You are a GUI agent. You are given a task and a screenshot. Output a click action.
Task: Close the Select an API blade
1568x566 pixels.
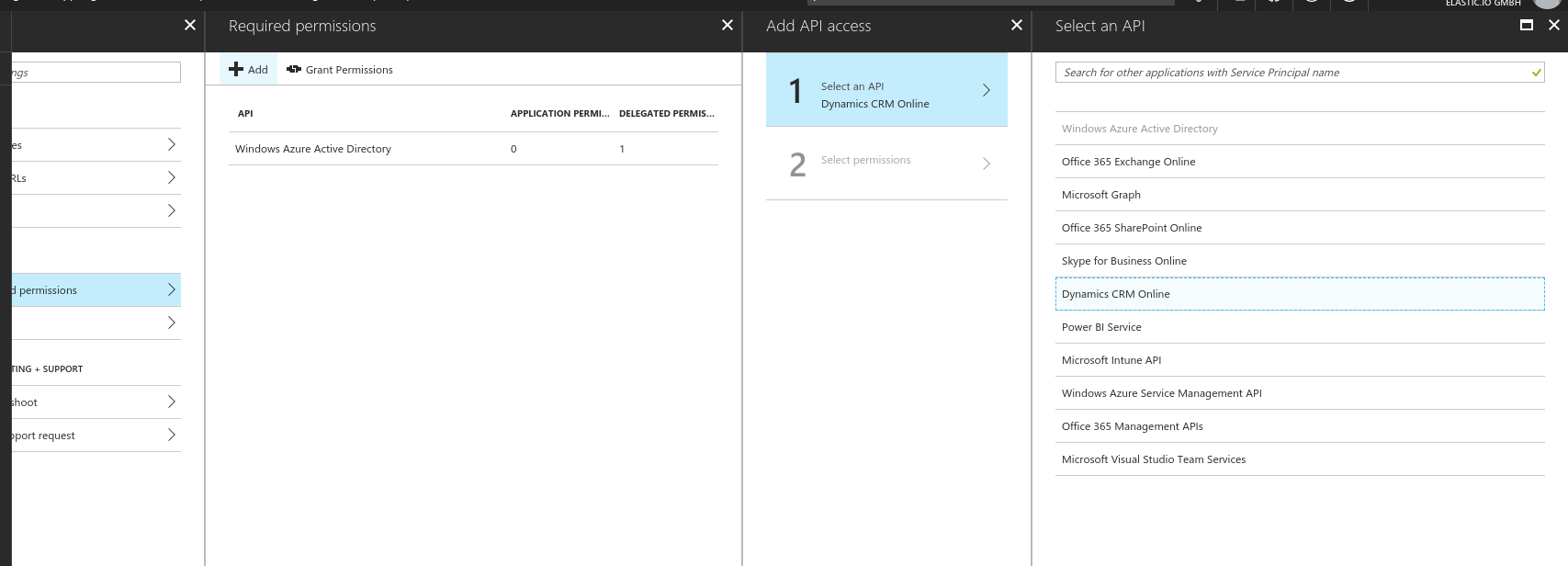pos(1554,25)
